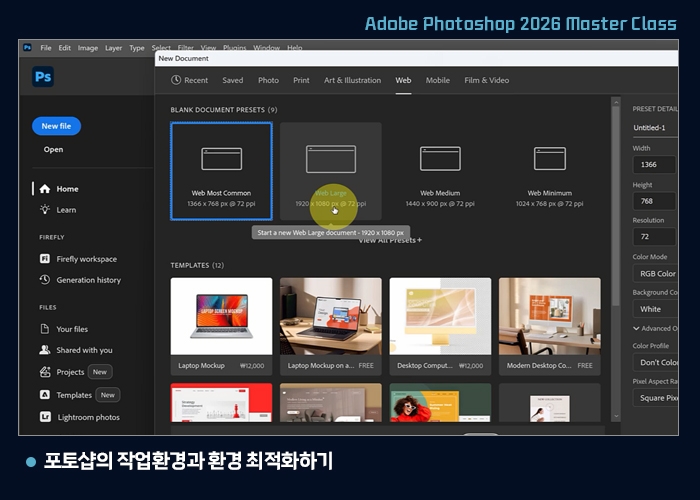This screenshot has width=700, height=500.
Task: Click the Generation history clock icon
Action: click(x=45, y=279)
